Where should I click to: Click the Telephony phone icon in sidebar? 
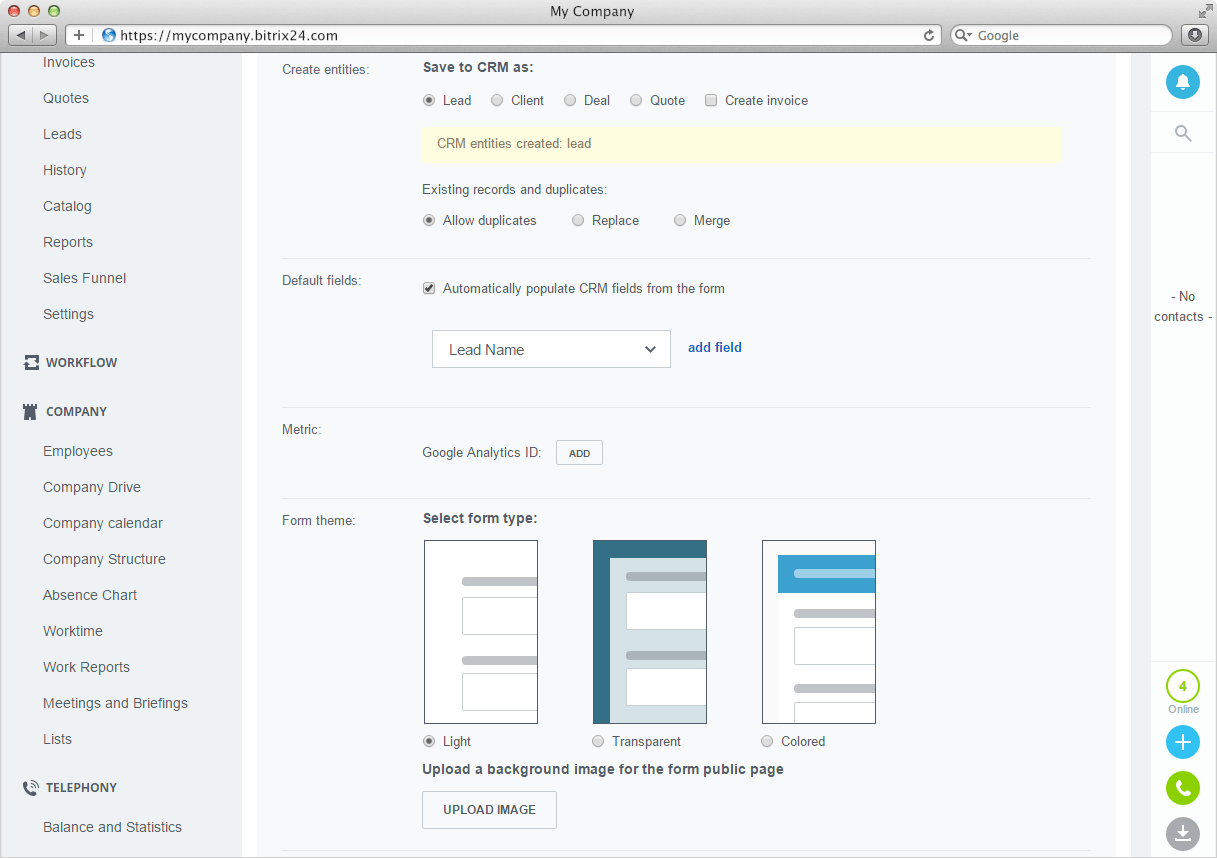click(x=31, y=787)
